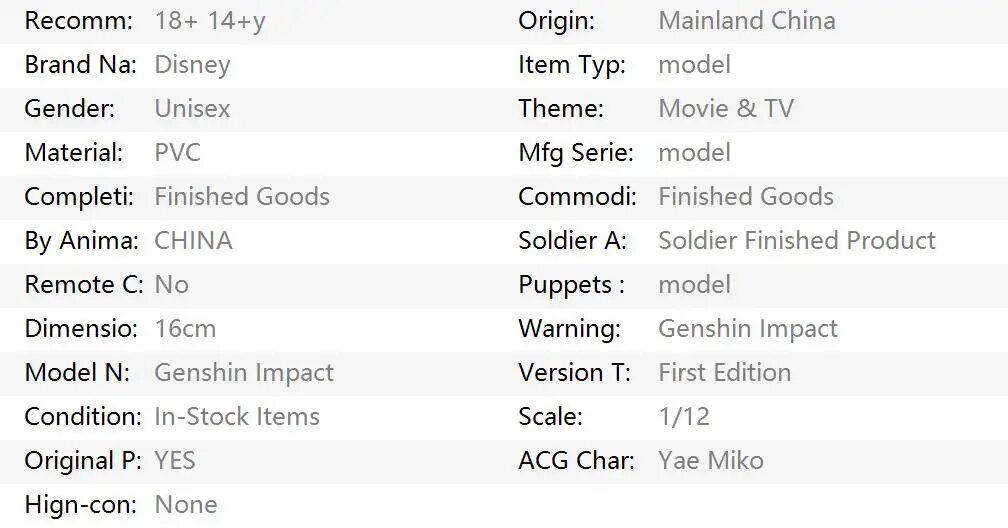
Task: Click Genshin Impact next to Warning
Action: coord(748,329)
